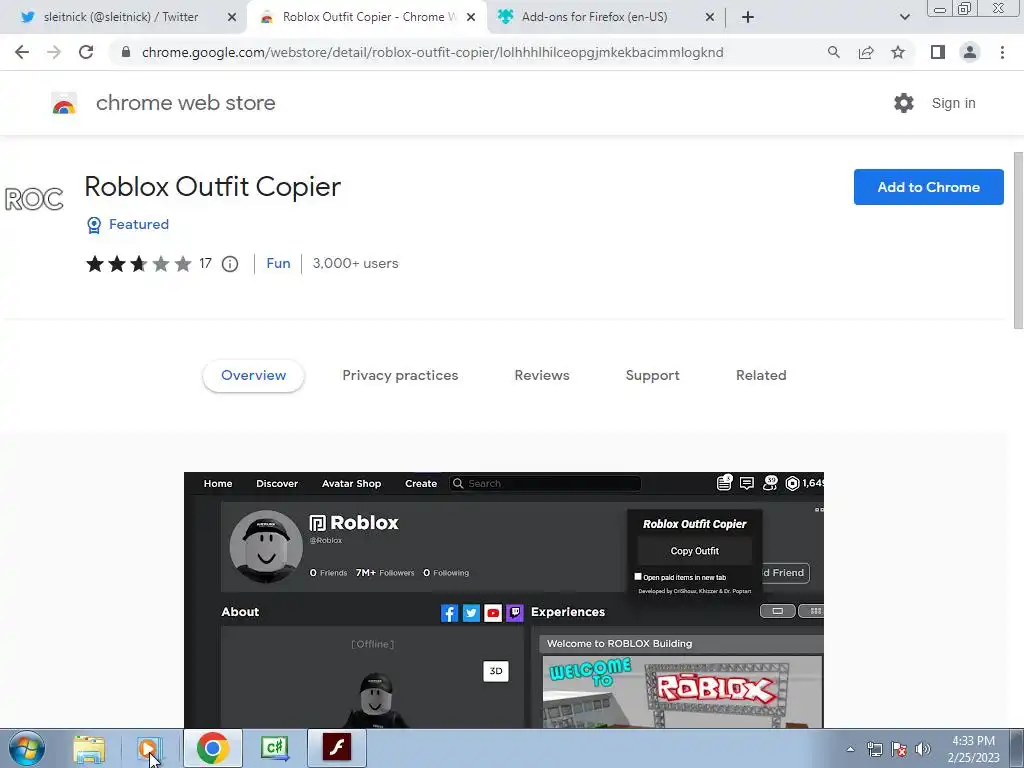
Task: Open the C# application on taskbar
Action: [275, 748]
